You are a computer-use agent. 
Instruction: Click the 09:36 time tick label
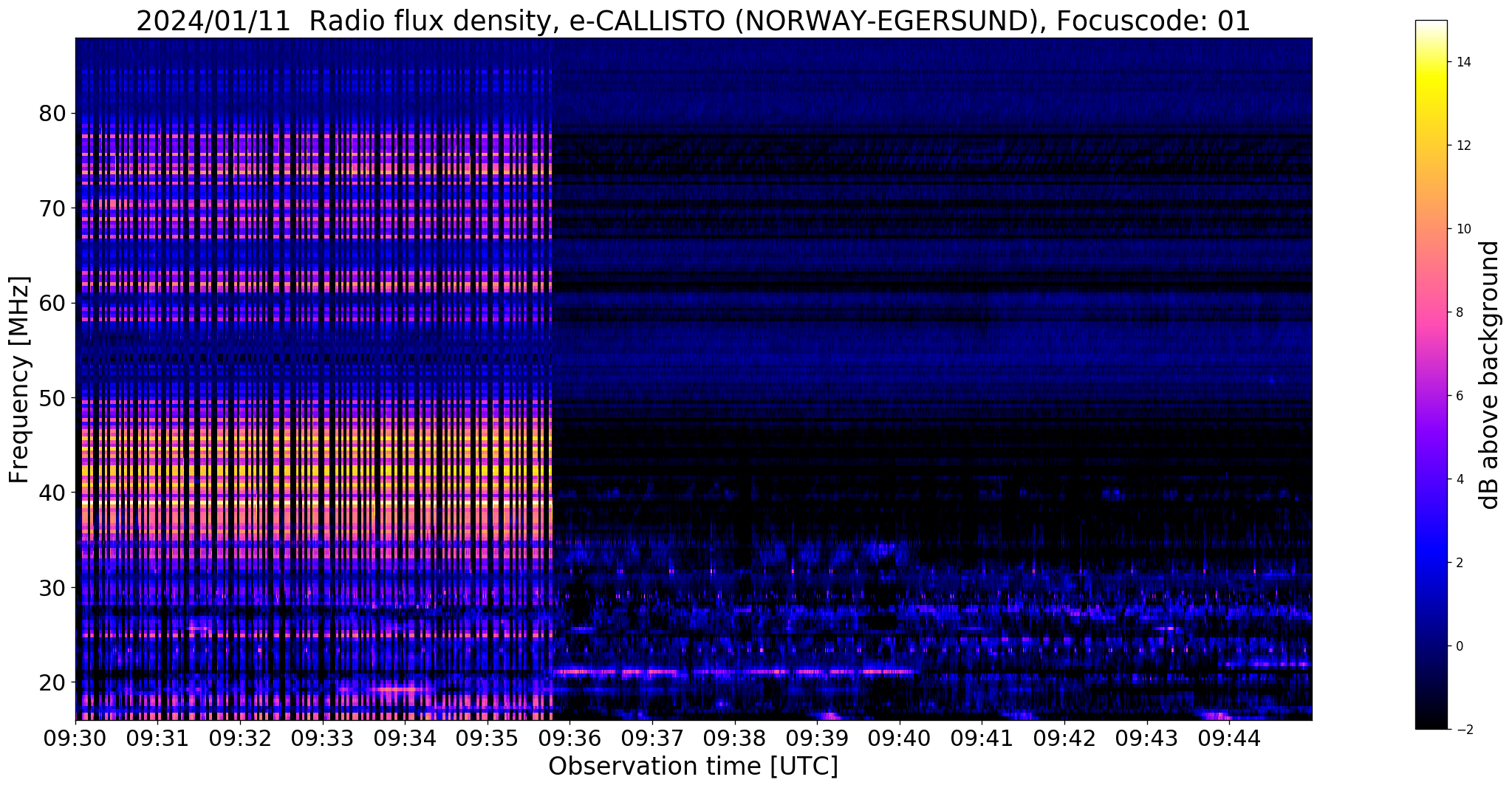570,737
